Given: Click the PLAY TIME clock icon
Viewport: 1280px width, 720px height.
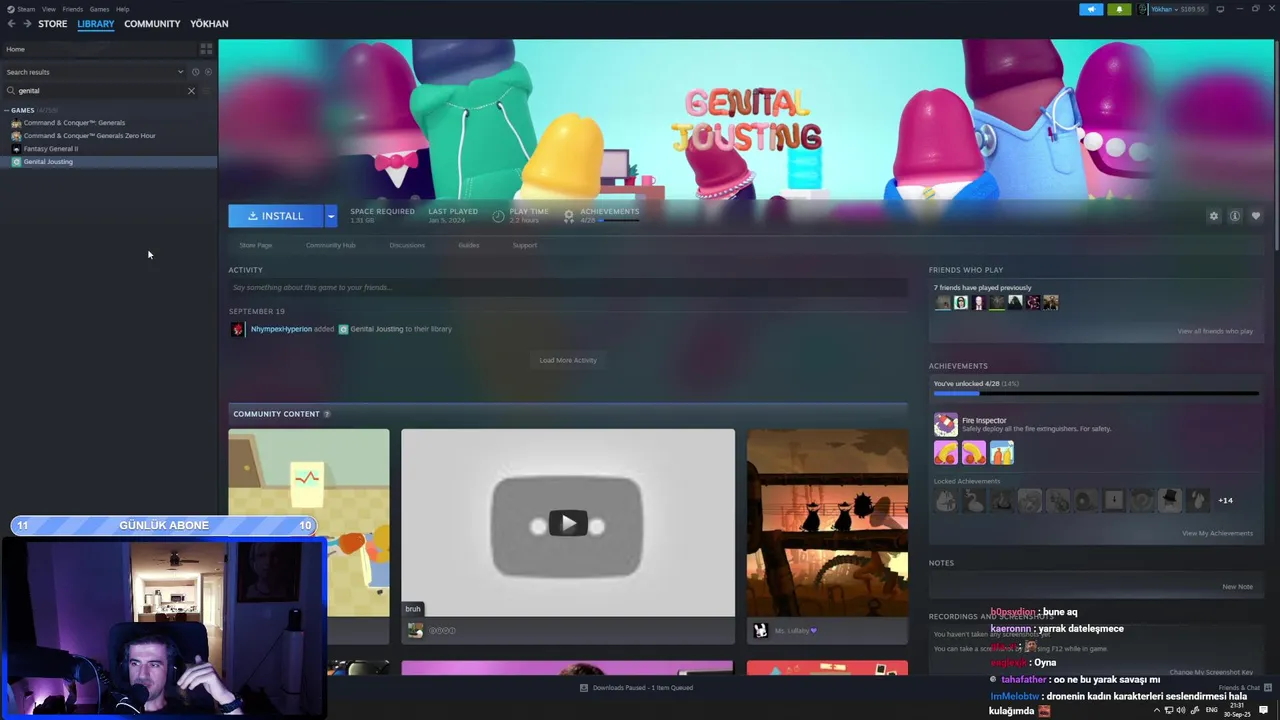Looking at the screenshot, I should (x=498, y=215).
